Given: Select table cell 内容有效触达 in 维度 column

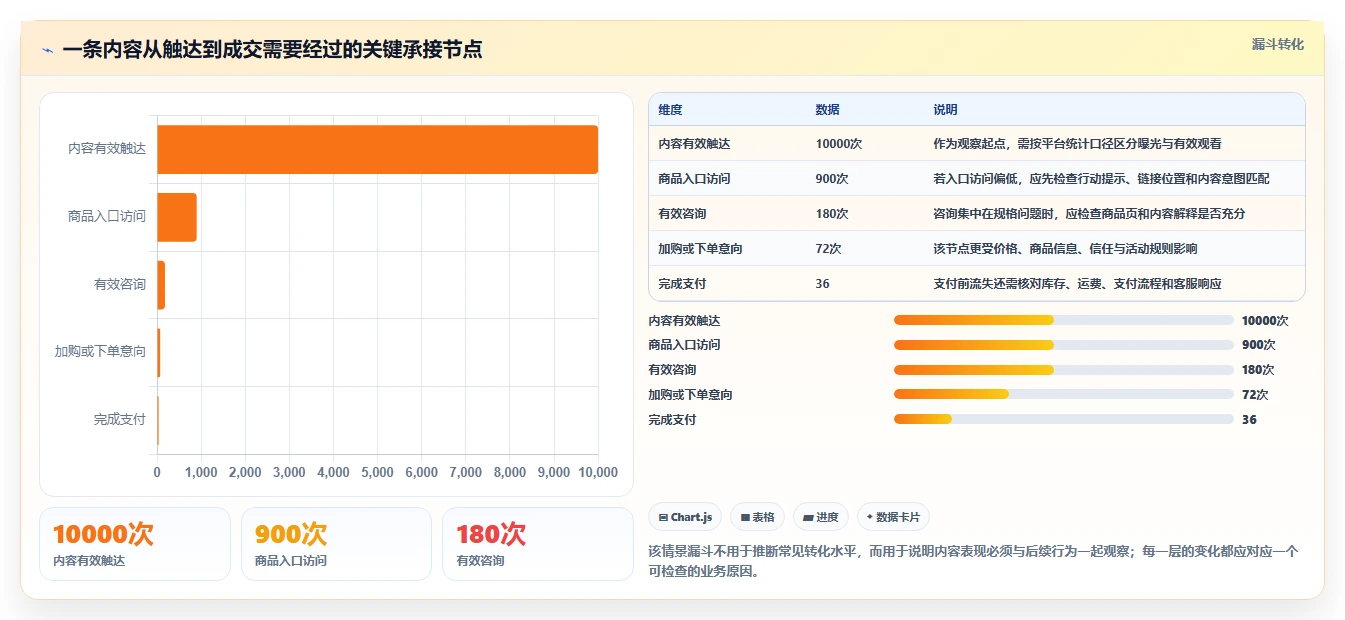Looking at the screenshot, I should point(694,144).
